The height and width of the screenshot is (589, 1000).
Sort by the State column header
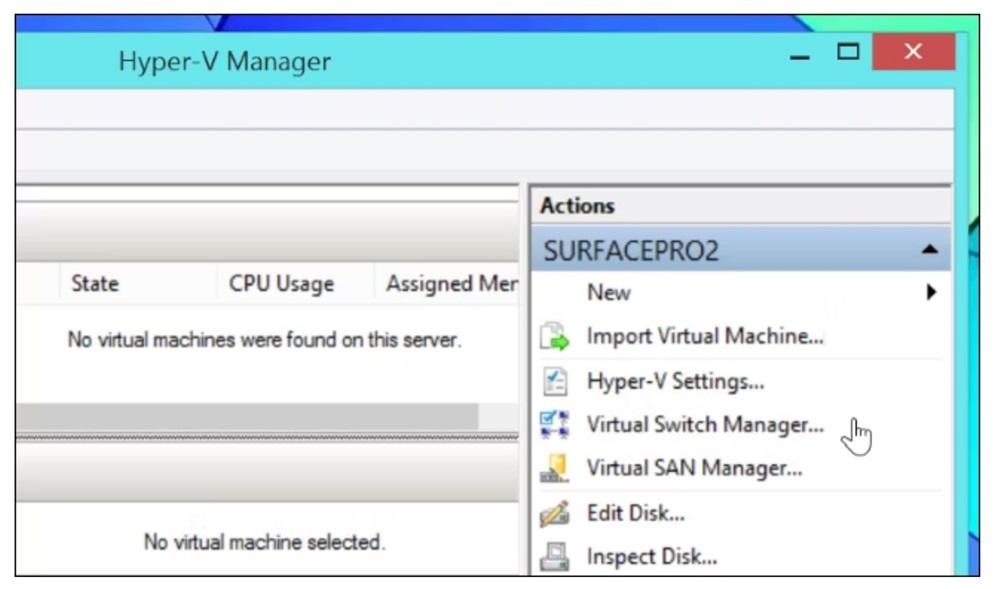pos(95,284)
